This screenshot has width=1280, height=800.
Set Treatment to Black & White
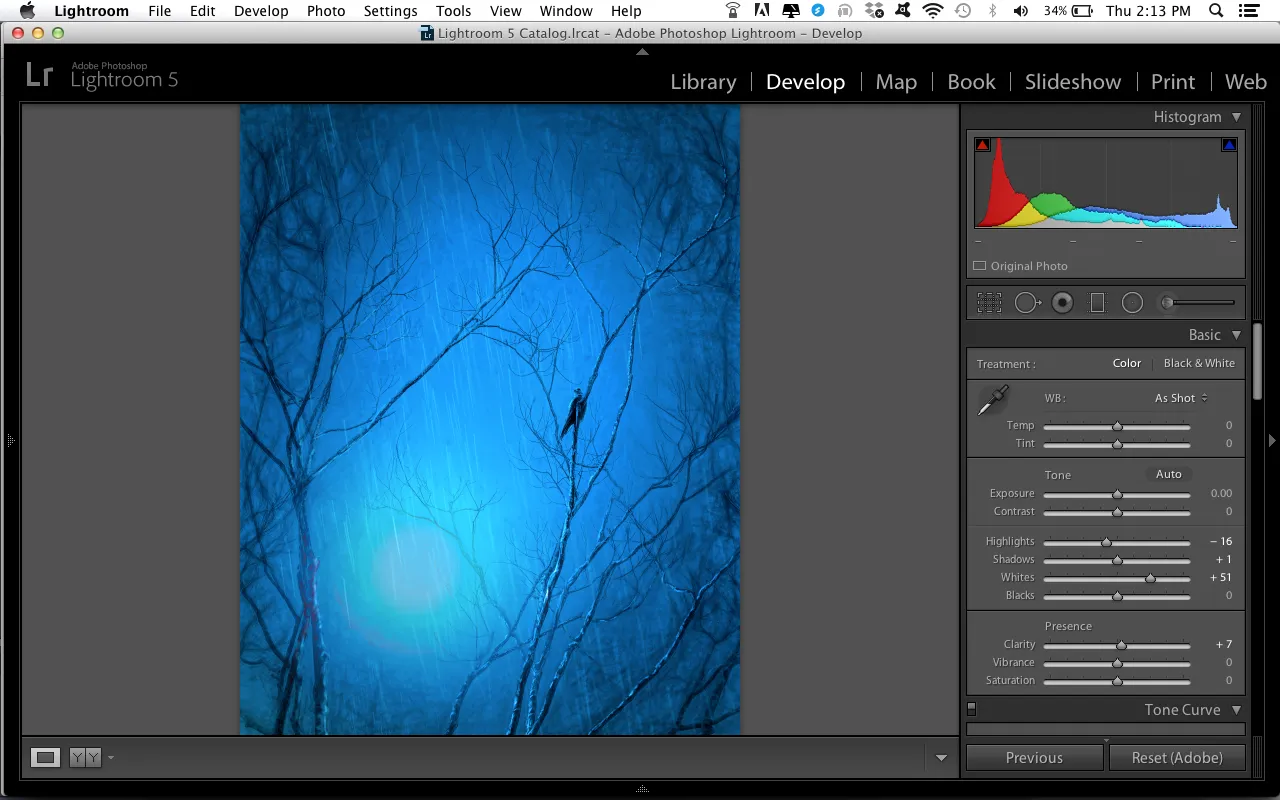[x=1199, y=363]
